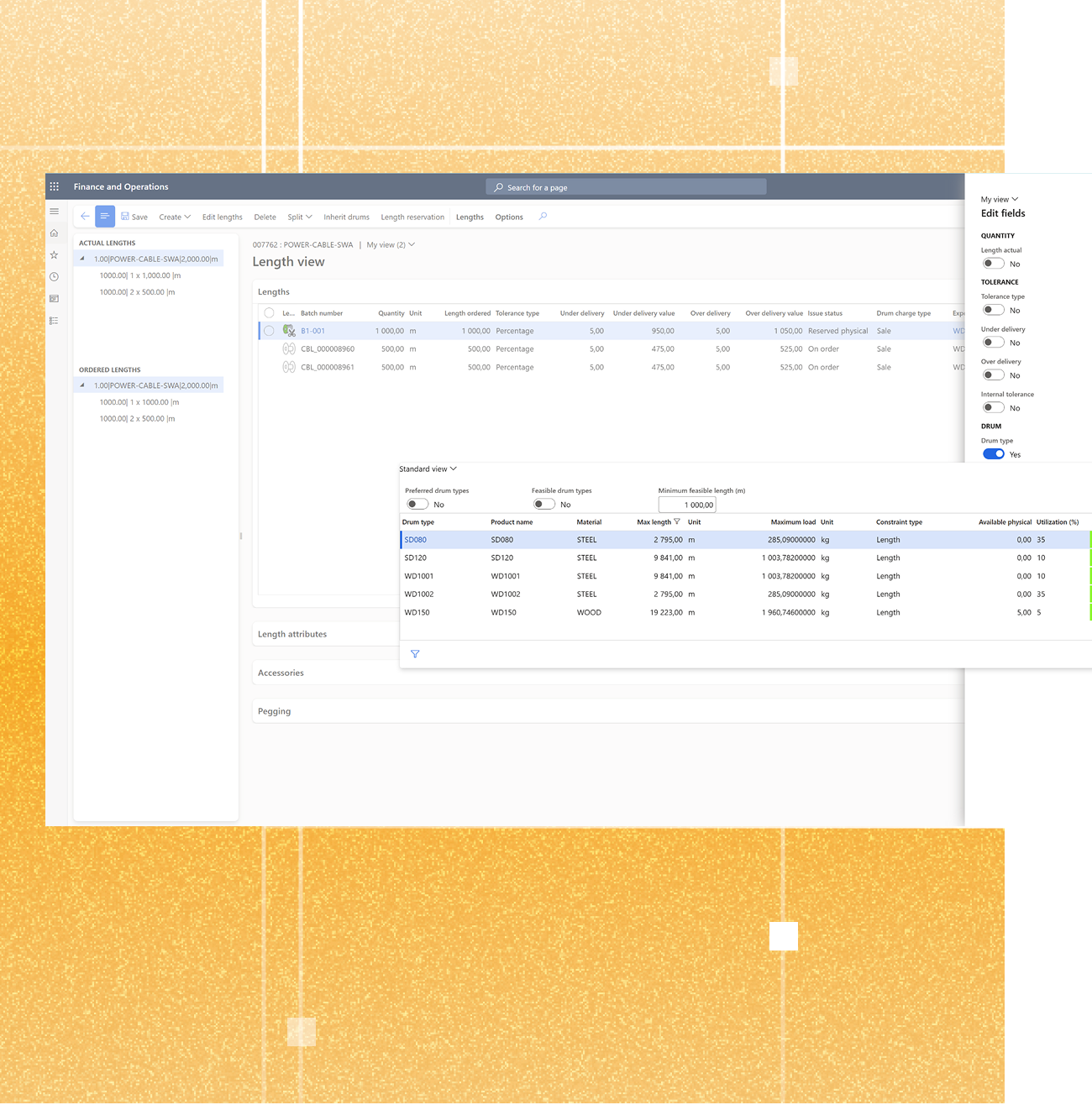This screenshot has height=1105, width=1092.
Task: Click the Home icon in sidebar
Action: pos(55,233)
